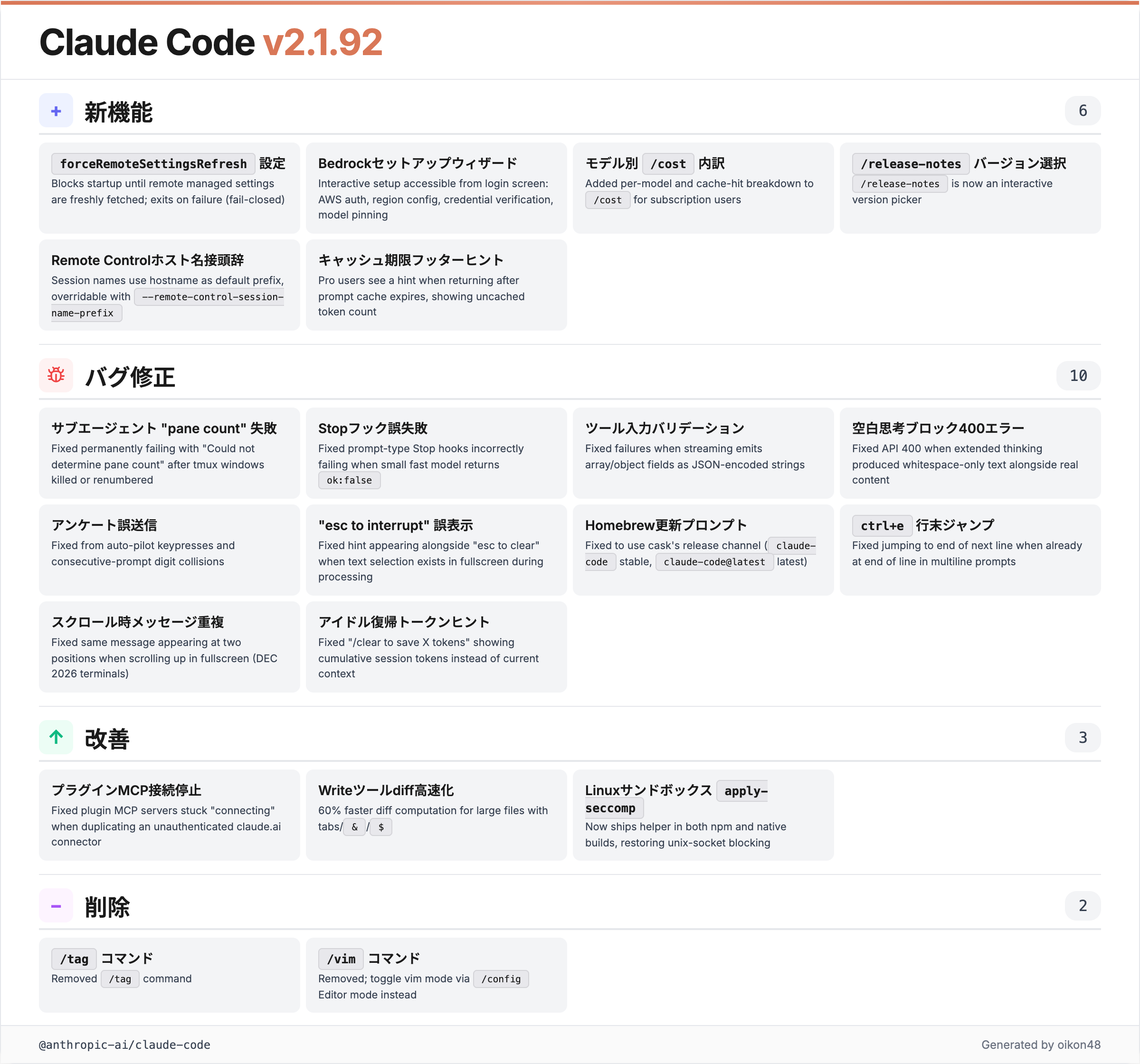Click the キャッシュ期限フッターヒント card title

pyautogui.click(x=410, y=260)
